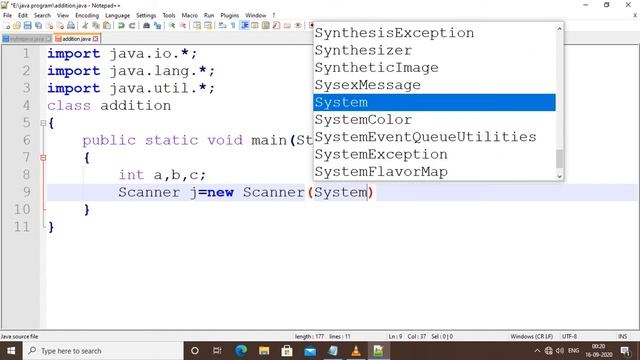Choose SystemException from the autocomplete list
The height and width of the screenshot is (360, 640).
434,154
